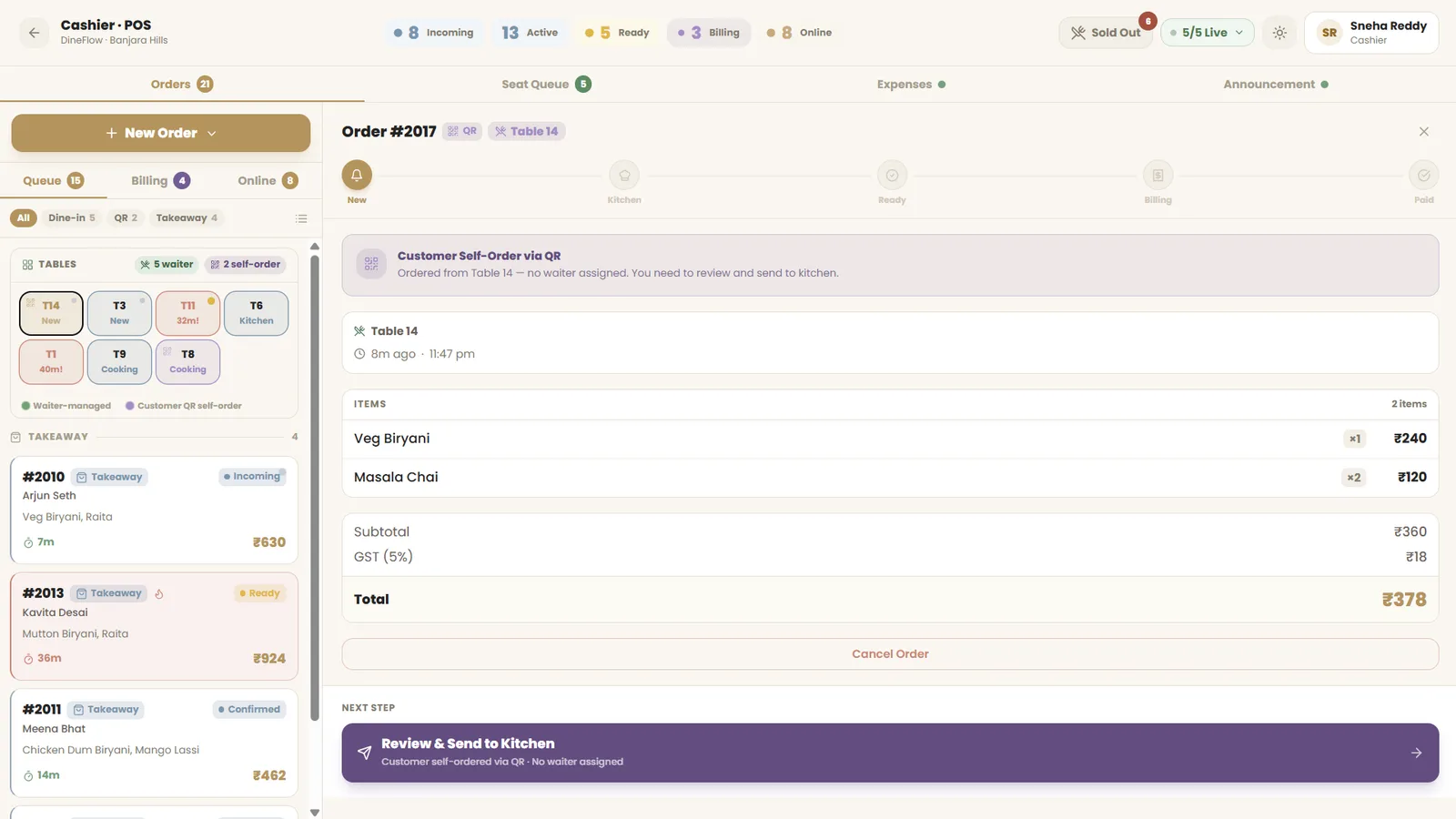Open the New Order dropdown
Screen dimensions: 1456x819
coord(161,133)
